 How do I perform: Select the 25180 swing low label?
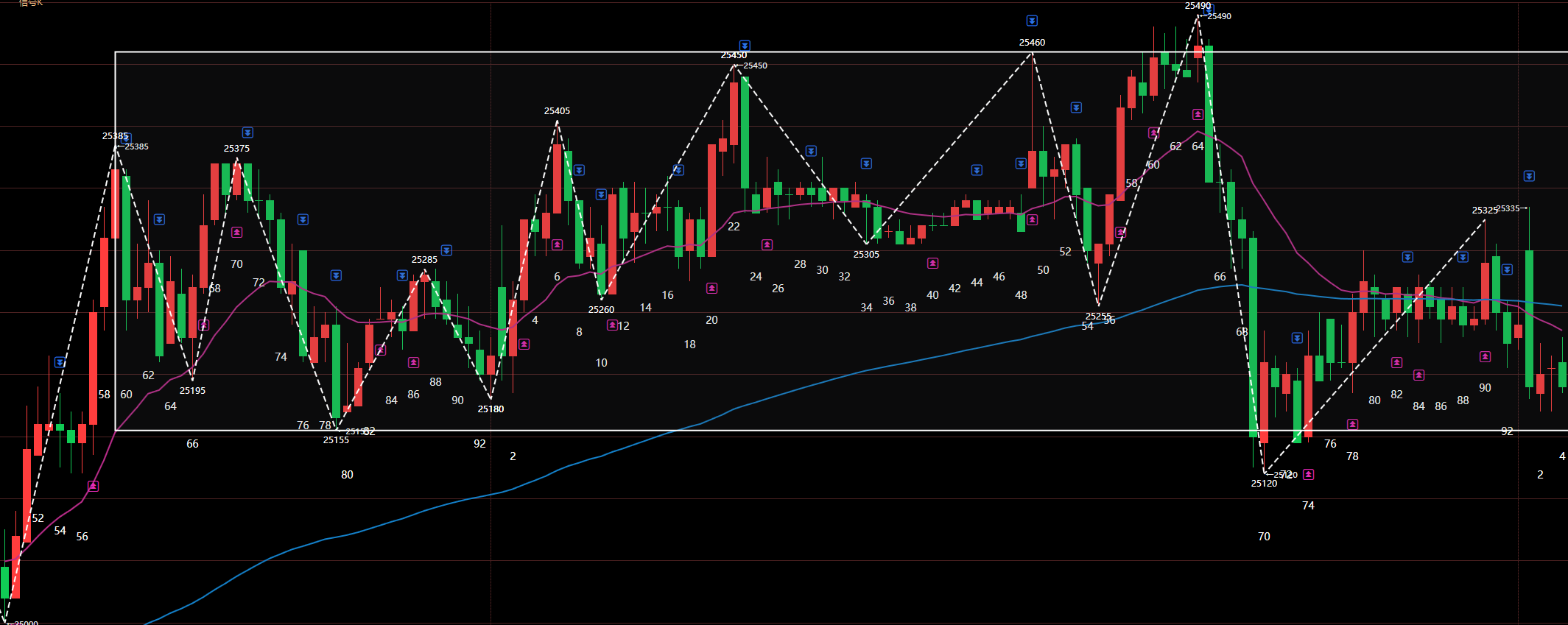pos(491,409)
